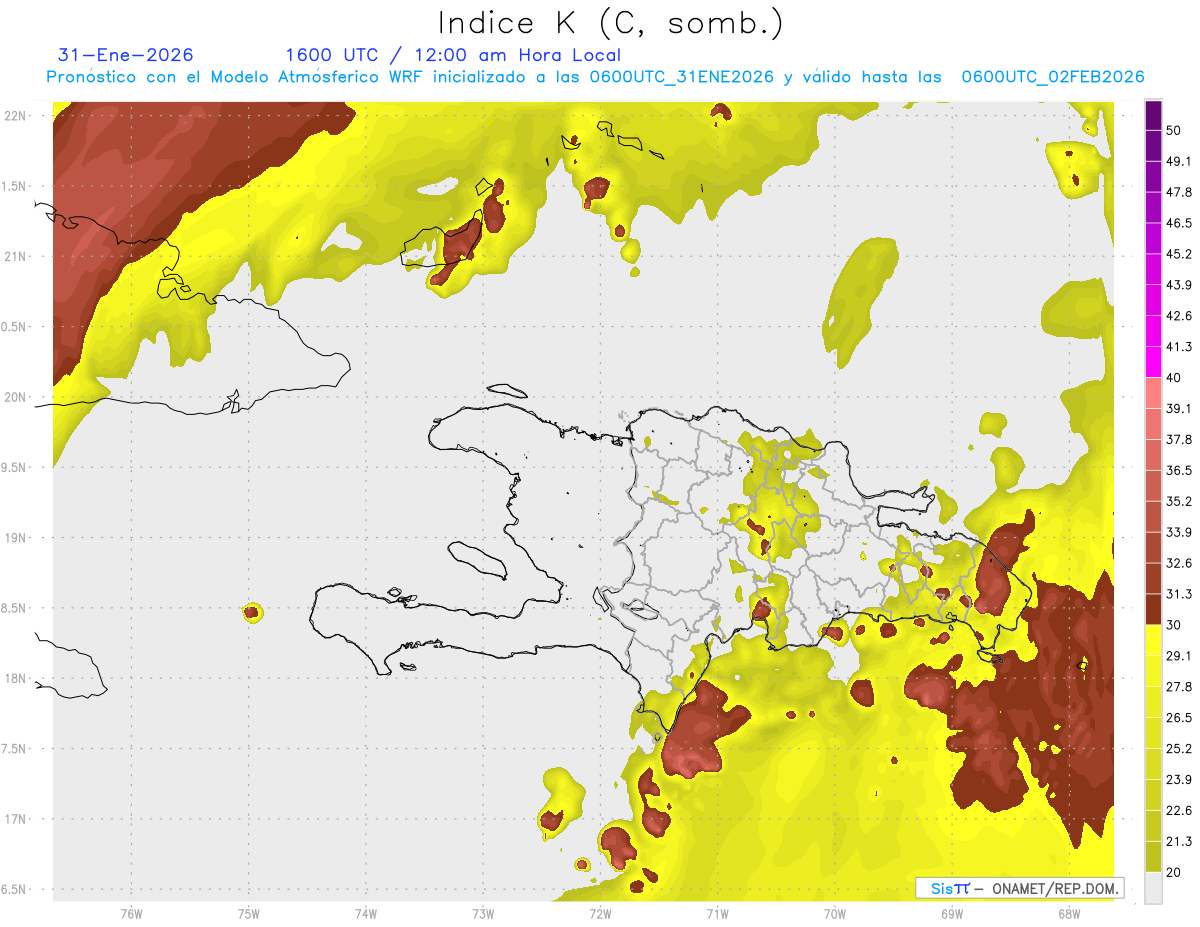Image resolution: width=1200 pixels, height=927 pixels.
Task: Click the time "1600 UTC / 12:00 am Hora Local"
Action: (453, 55)
